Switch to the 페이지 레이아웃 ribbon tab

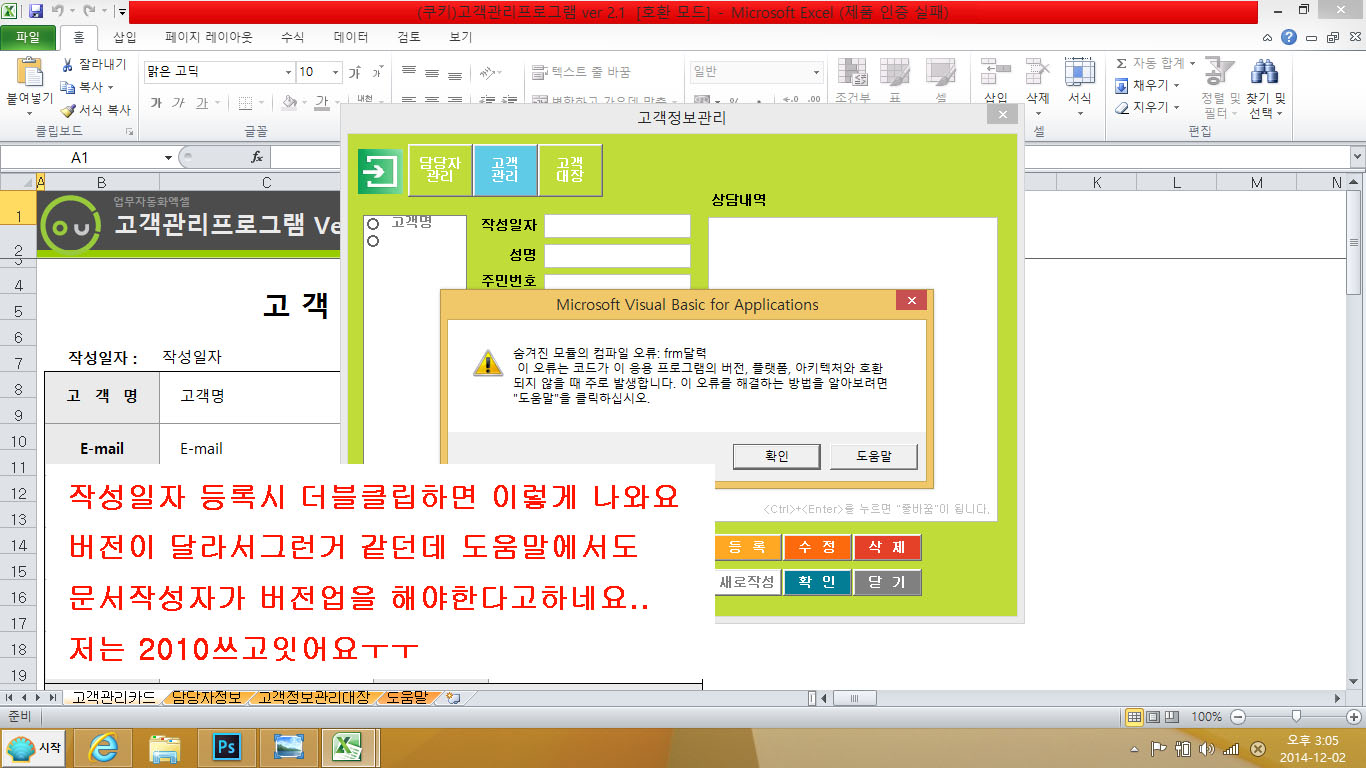pyautogui.click(x=209, y=38)
